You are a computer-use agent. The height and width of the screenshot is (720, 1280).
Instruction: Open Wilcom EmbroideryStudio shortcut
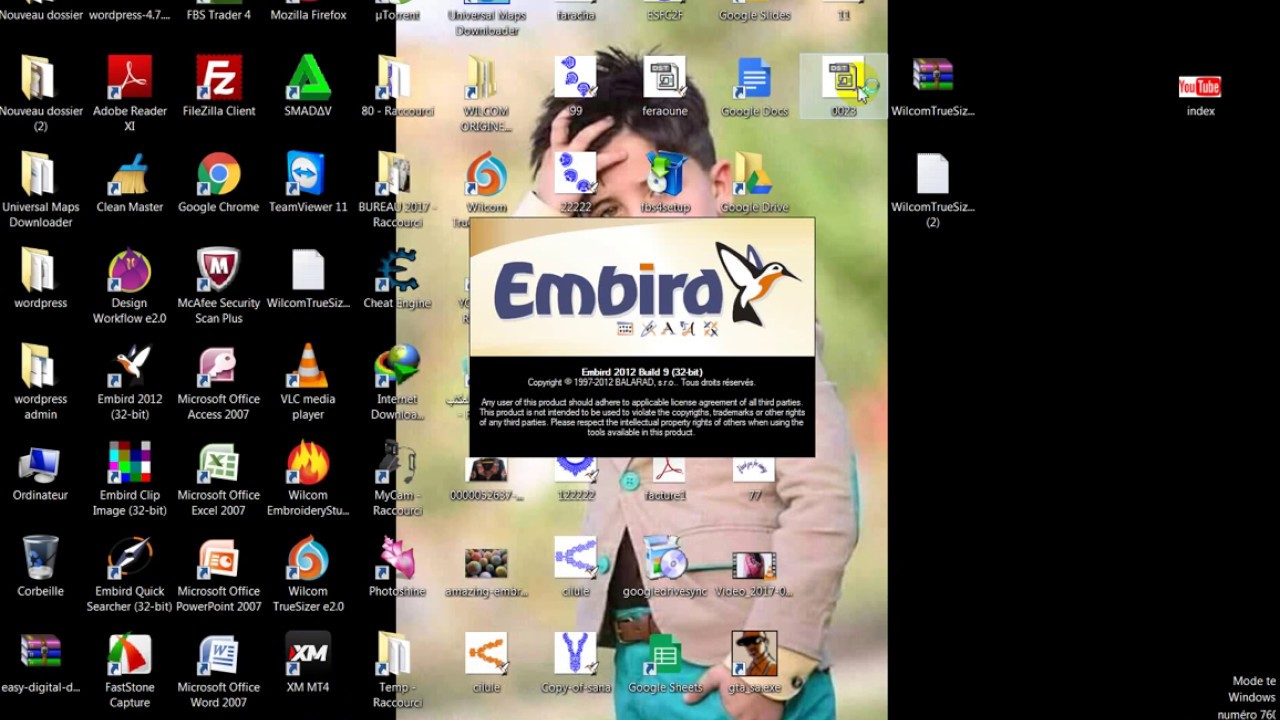coord(308,479)
